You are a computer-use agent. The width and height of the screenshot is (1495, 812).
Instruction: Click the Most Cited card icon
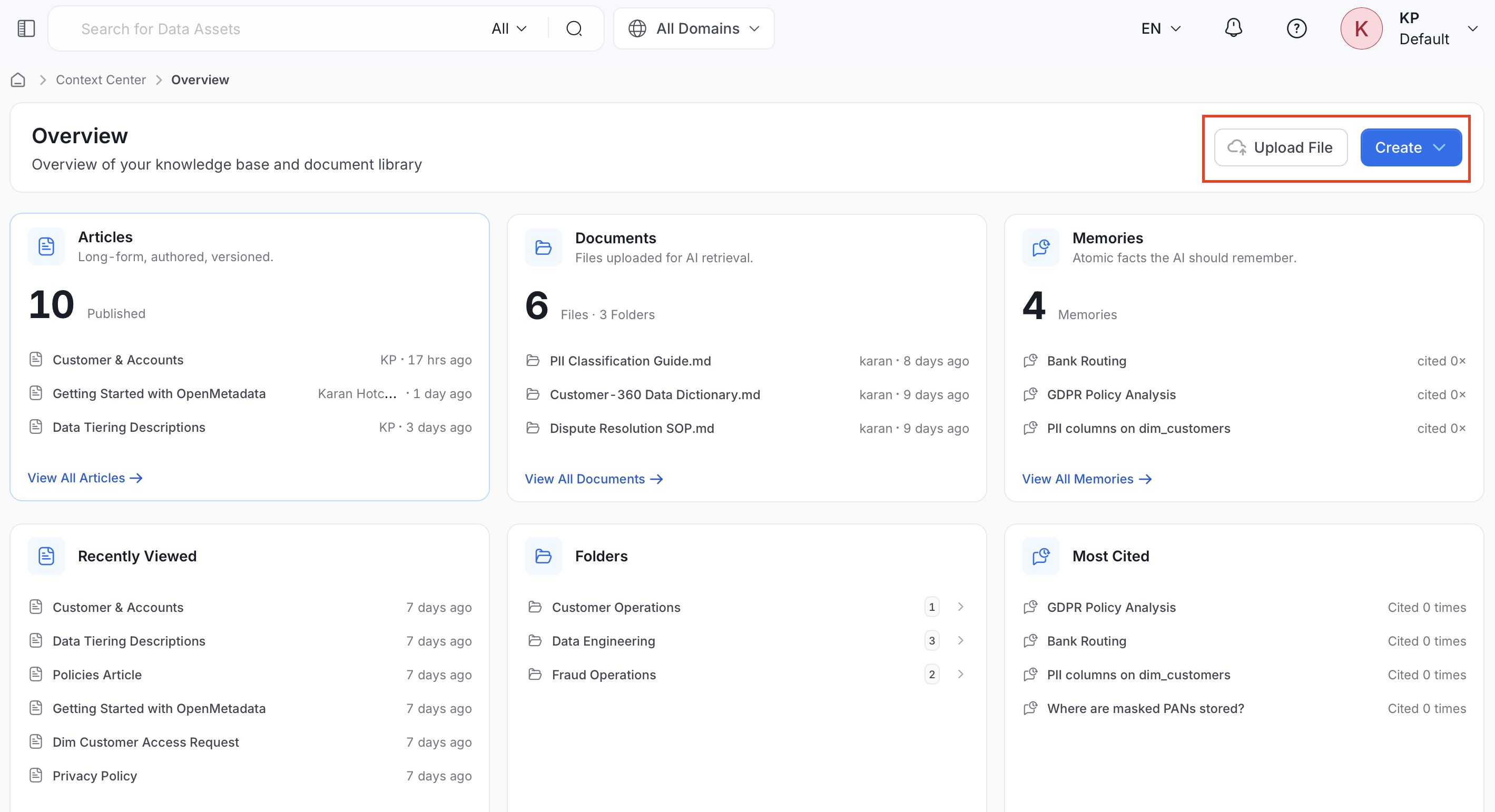coord(1040,556)
